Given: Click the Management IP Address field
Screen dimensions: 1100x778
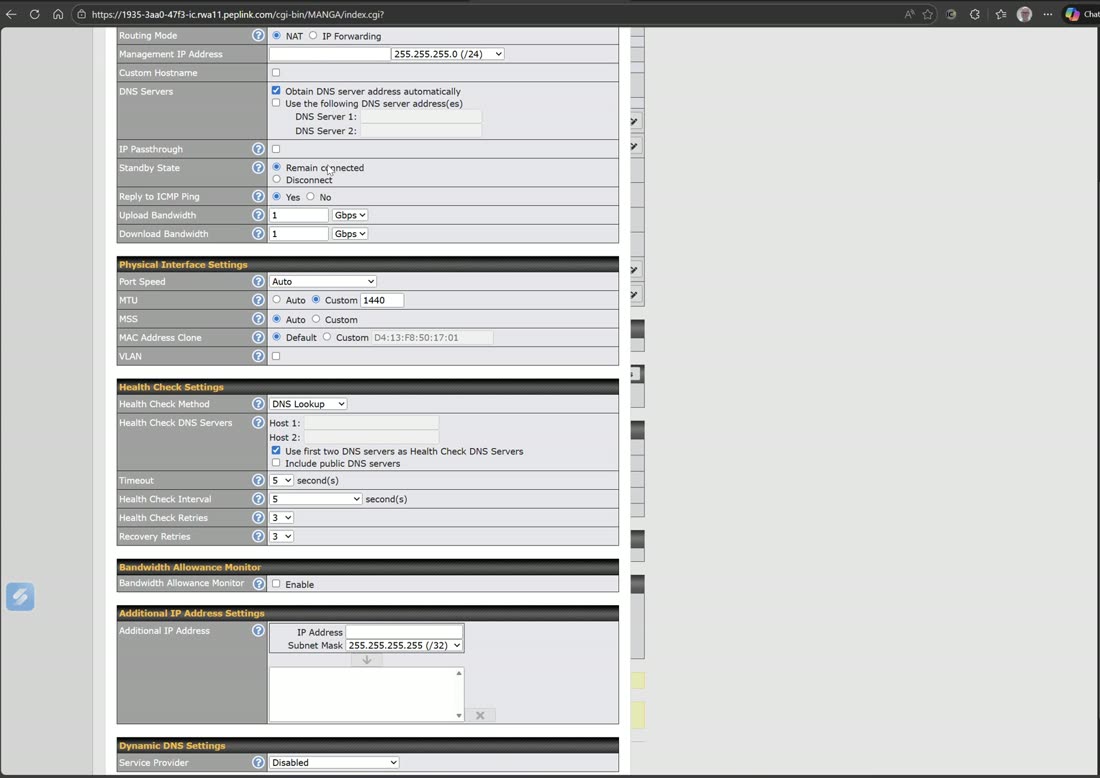Looking at the screenshot, I should (329, 53).
